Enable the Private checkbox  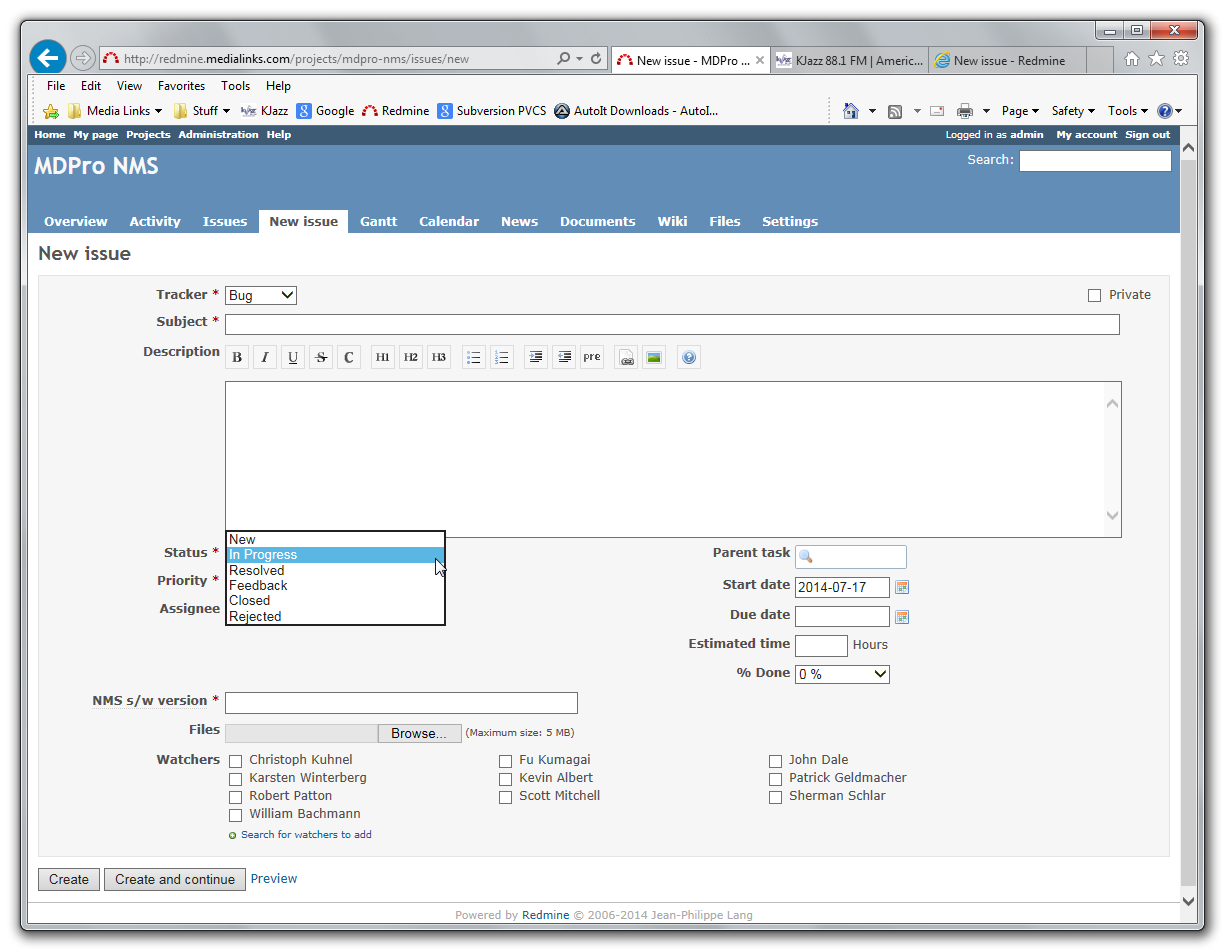tap(1094, 295)
